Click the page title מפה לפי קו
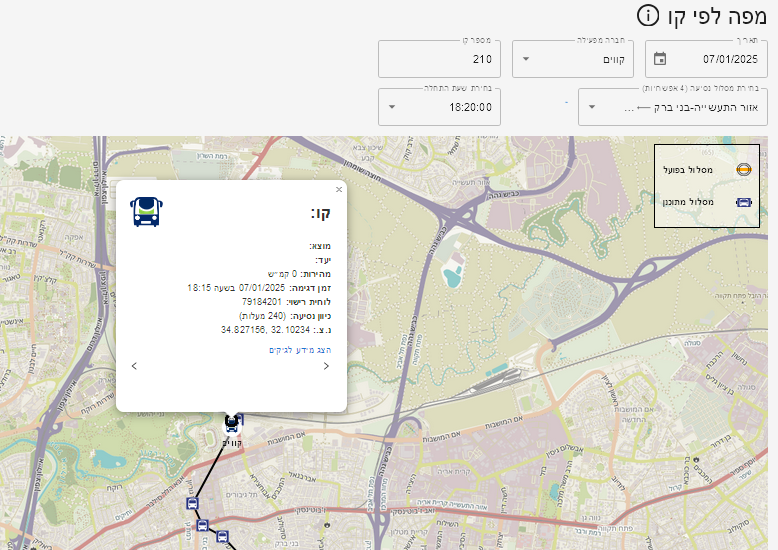This screenshot has width=778, height=550. point(717,16)
